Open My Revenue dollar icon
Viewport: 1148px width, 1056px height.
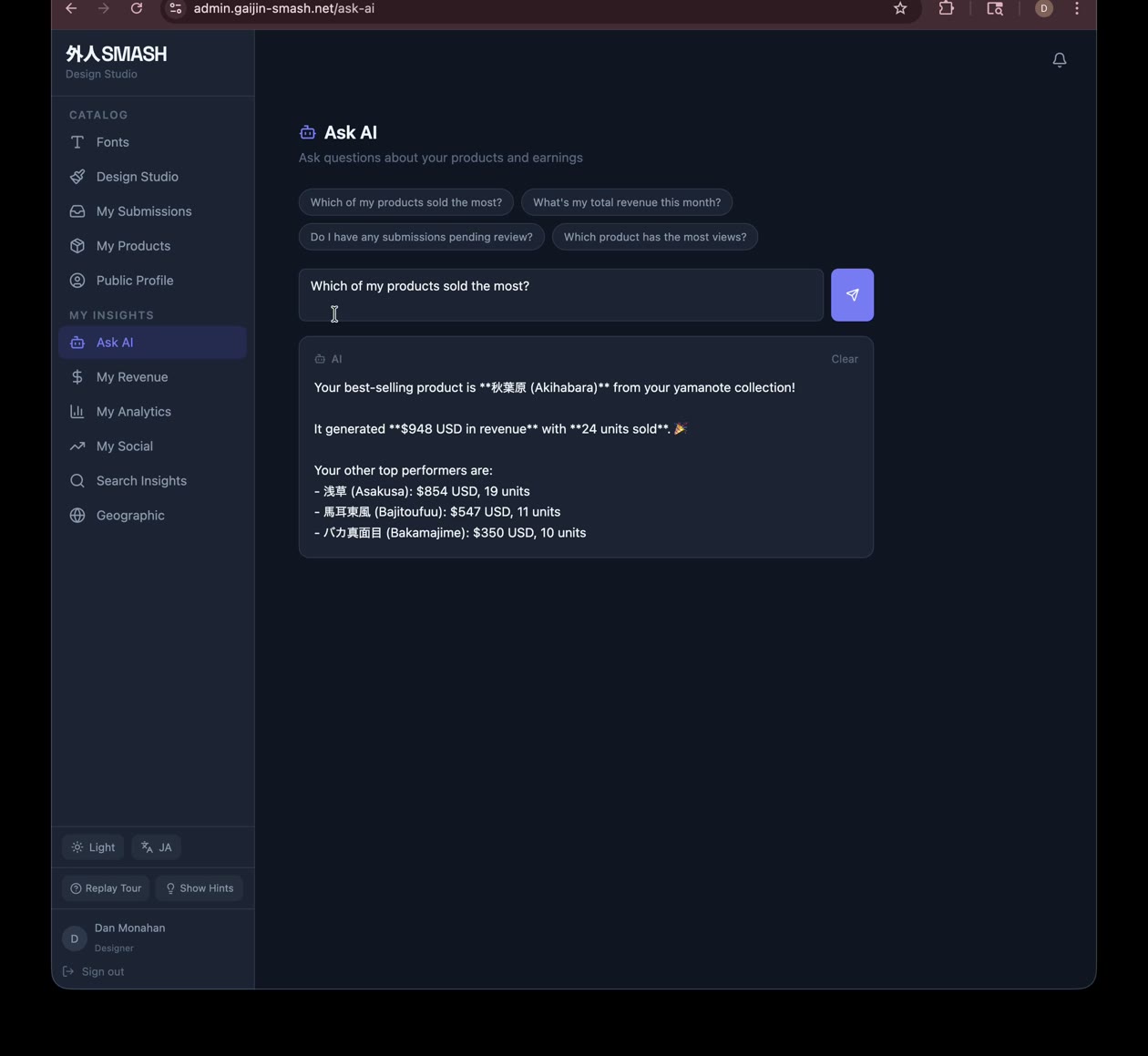(77, 376)
